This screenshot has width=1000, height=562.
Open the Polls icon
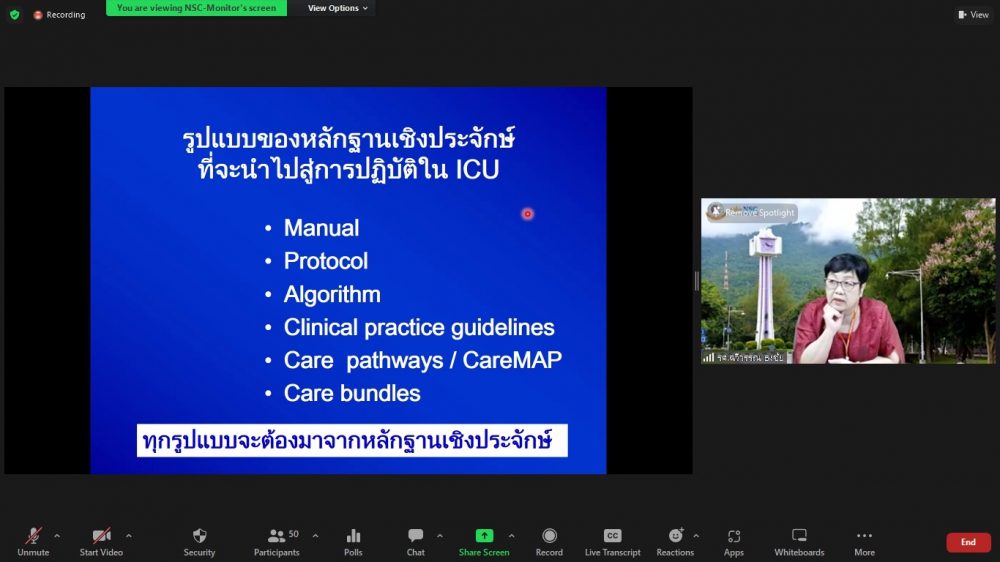tap(353, 541)
